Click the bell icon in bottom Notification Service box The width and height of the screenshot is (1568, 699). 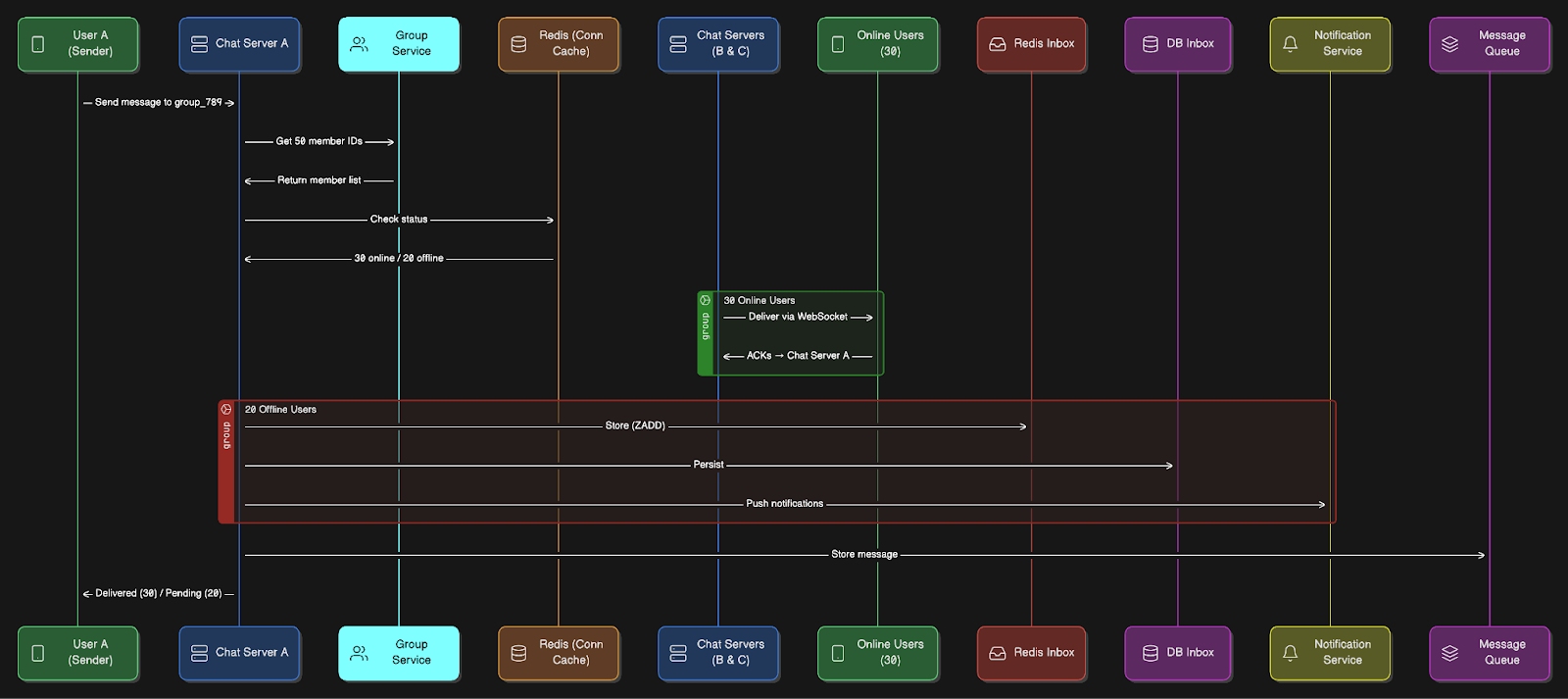[x=1291, y=653]
